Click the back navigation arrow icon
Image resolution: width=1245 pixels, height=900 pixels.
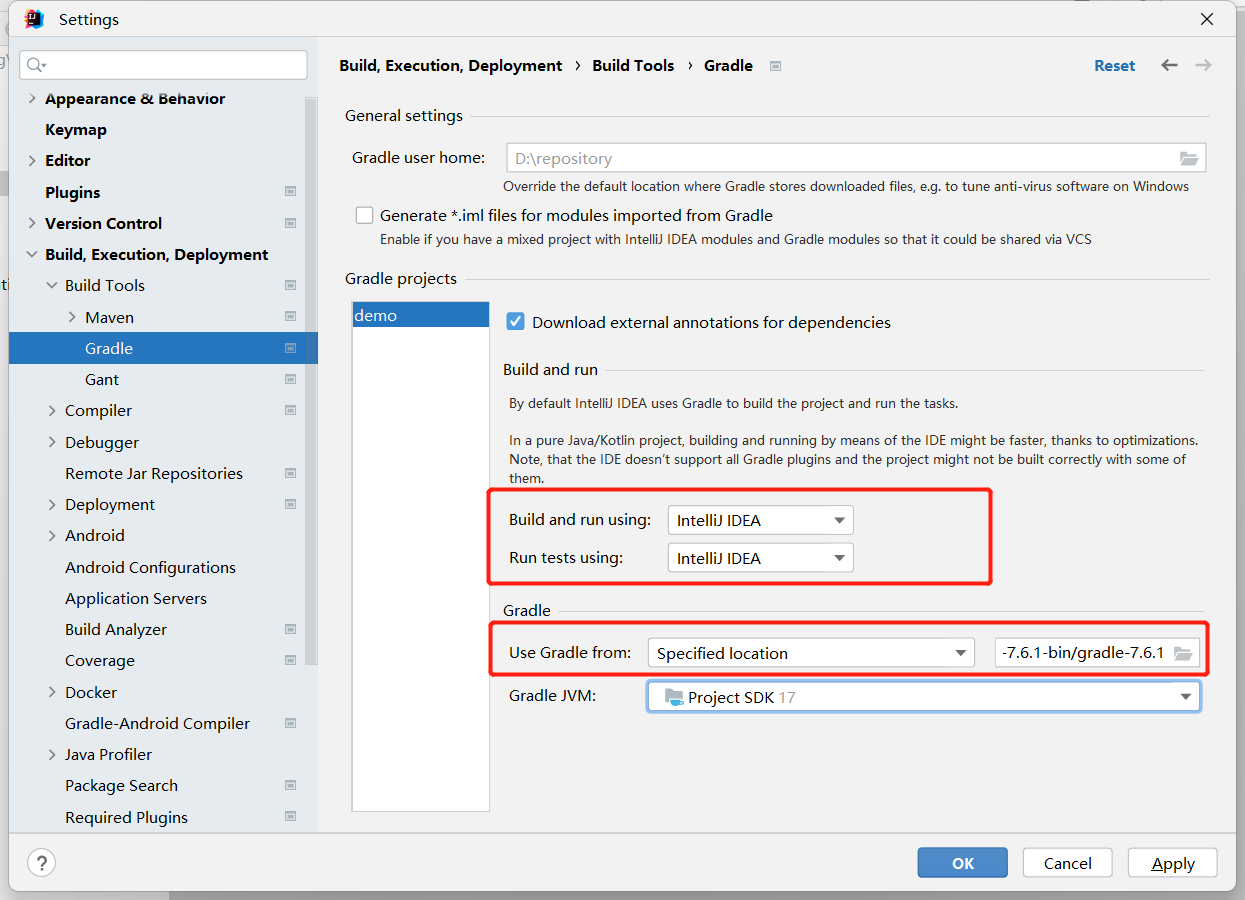click(x=1169, y=65)
